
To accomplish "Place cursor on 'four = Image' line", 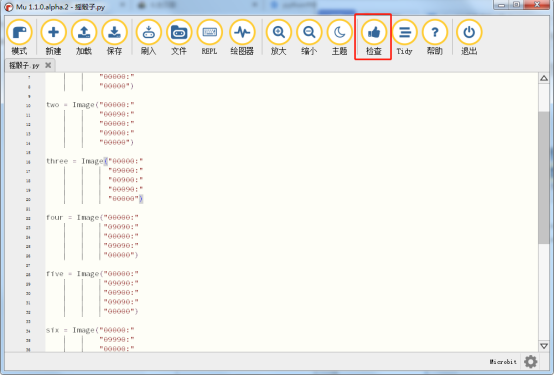I will [x=93, y=217].
